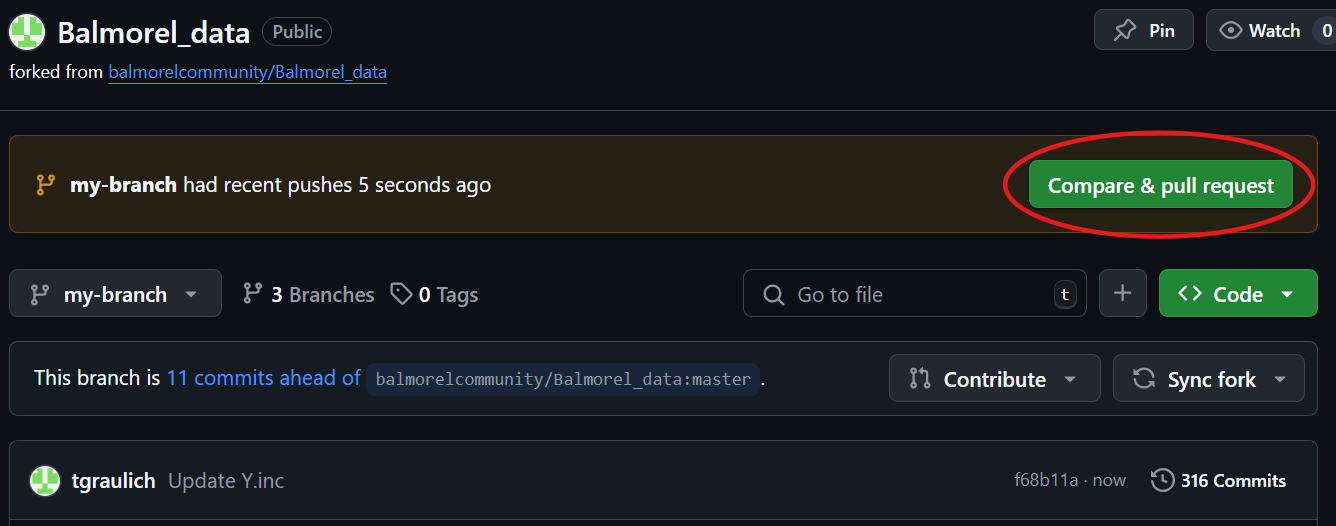Click the branch icon beside 3 Branches
Viewport: 1336px width, 526px height.
(x=253, y=294)
